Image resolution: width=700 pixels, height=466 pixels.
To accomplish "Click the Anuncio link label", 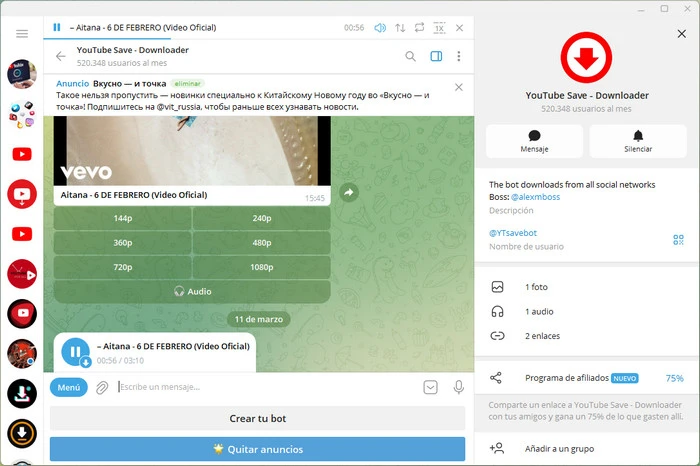I will (x=73, y=83).
